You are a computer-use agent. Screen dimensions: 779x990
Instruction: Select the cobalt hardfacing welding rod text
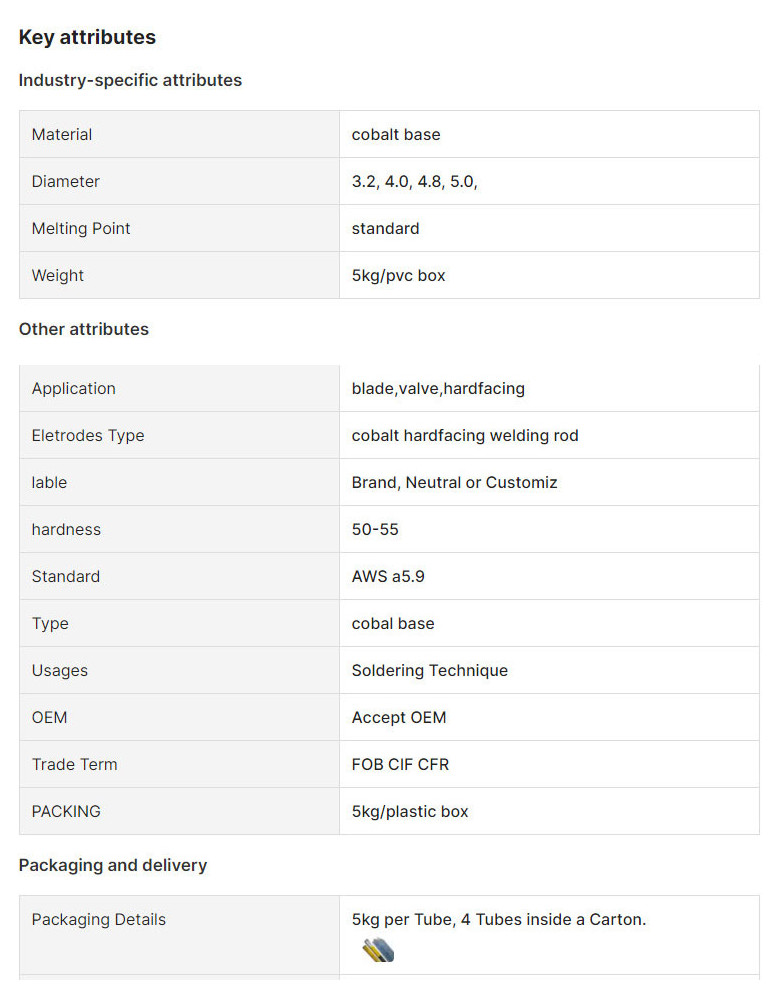click(x=465, y=435)
